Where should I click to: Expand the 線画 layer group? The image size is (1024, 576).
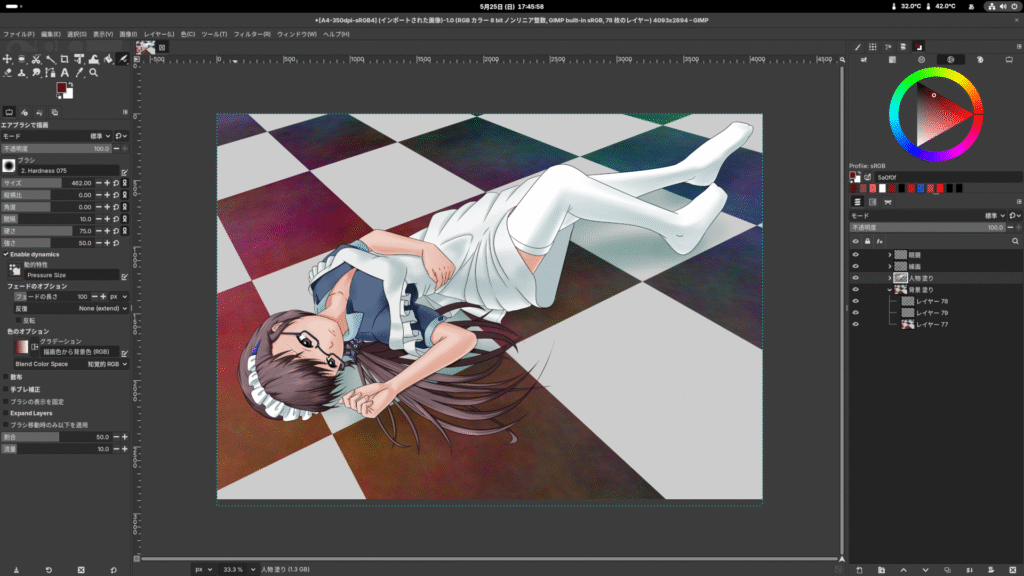click(x=889, y=266)
